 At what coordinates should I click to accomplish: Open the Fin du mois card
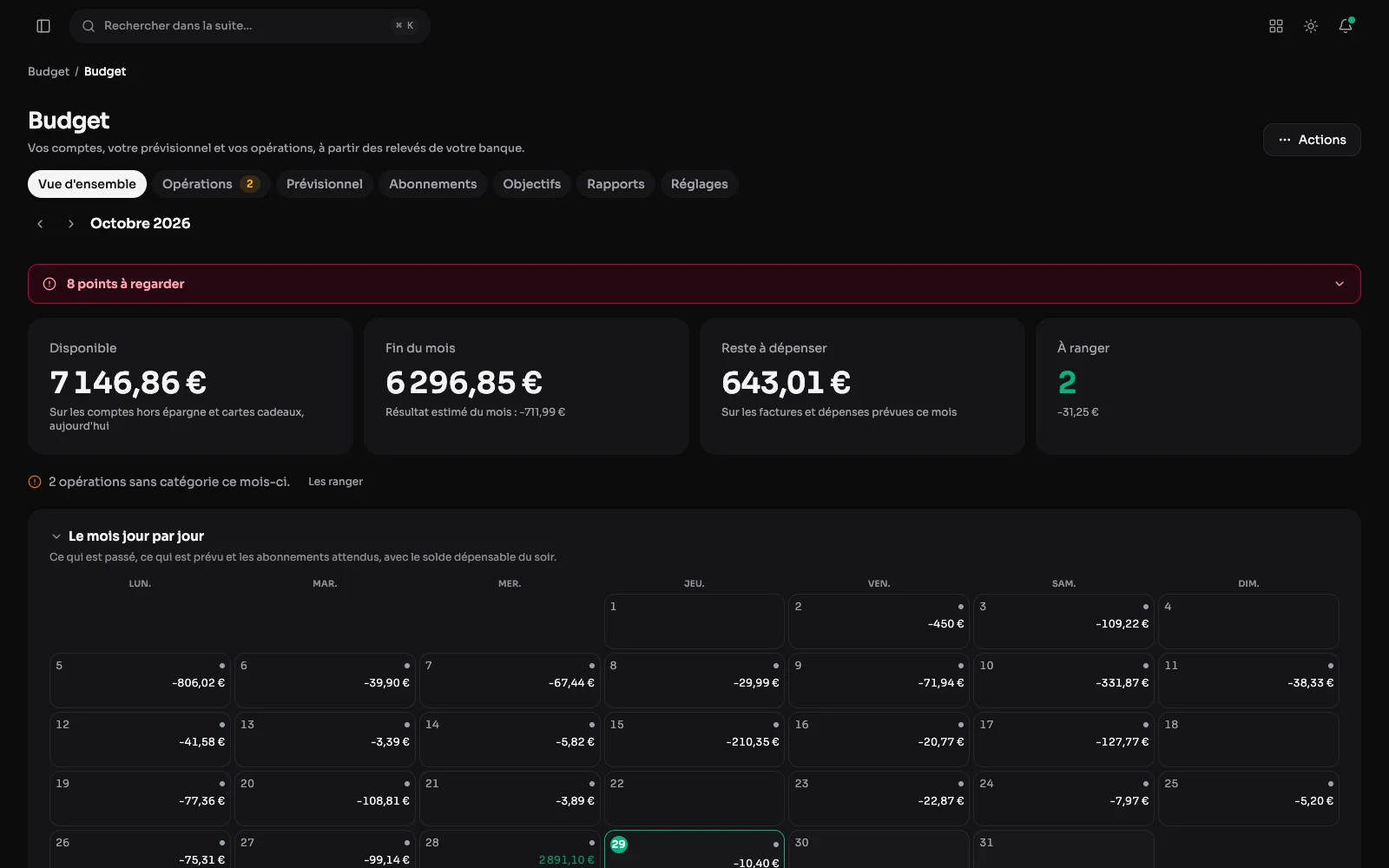click(x=526, y=386)
